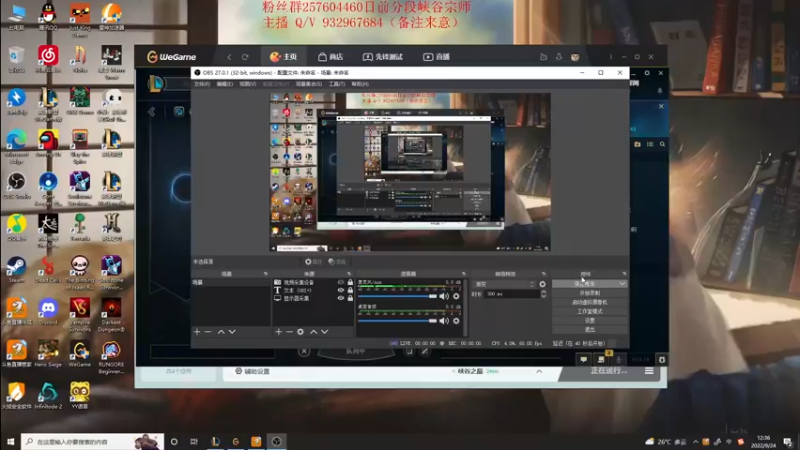This screenshot has width=800, height=450.
Task: Undock the Scene Transitions panel via its header icon
Action: coord(543,274)
